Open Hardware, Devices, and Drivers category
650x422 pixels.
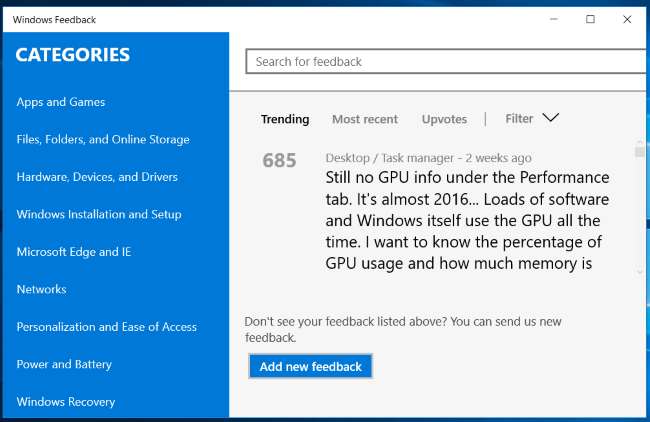click(97, 177)
